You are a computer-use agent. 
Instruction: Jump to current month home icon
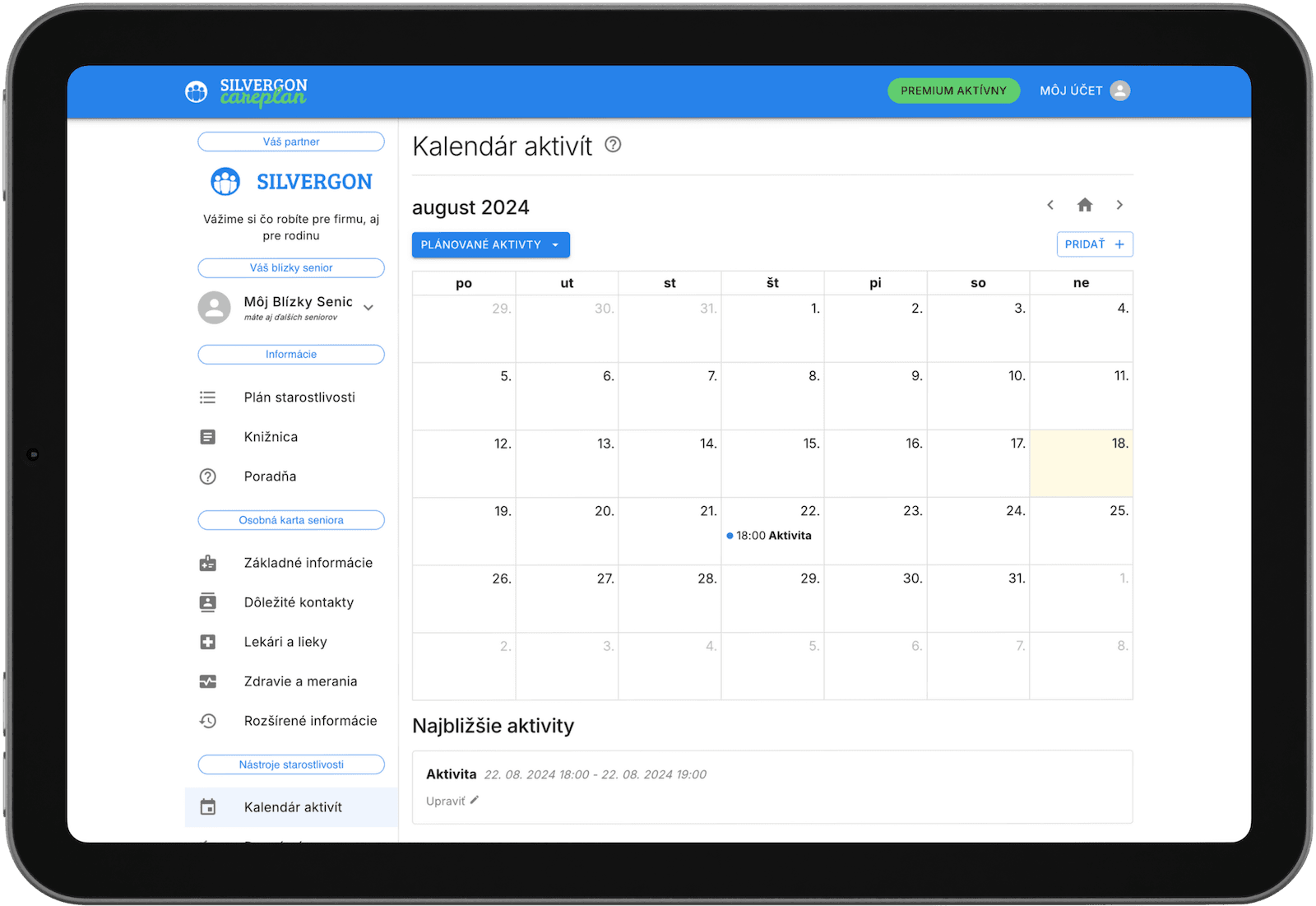(1085, 205)
